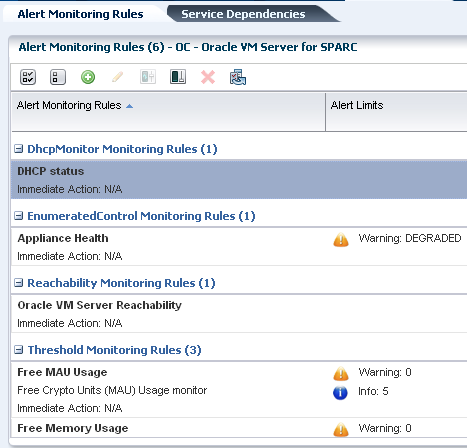Viewport: 467px width, 448px height.
Task: Collapse DhcpMonitor Monitoring Rules group
Action: pos(19,149)
